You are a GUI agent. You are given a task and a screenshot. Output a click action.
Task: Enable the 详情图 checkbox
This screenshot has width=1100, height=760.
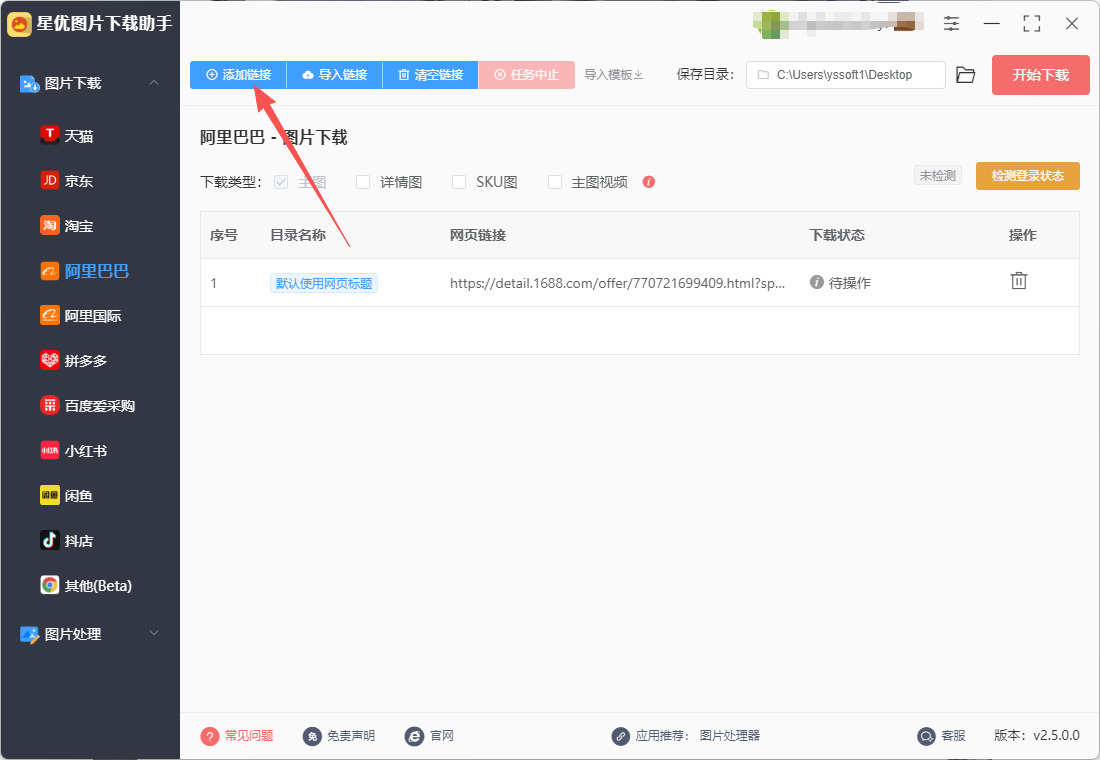[363, 182]
